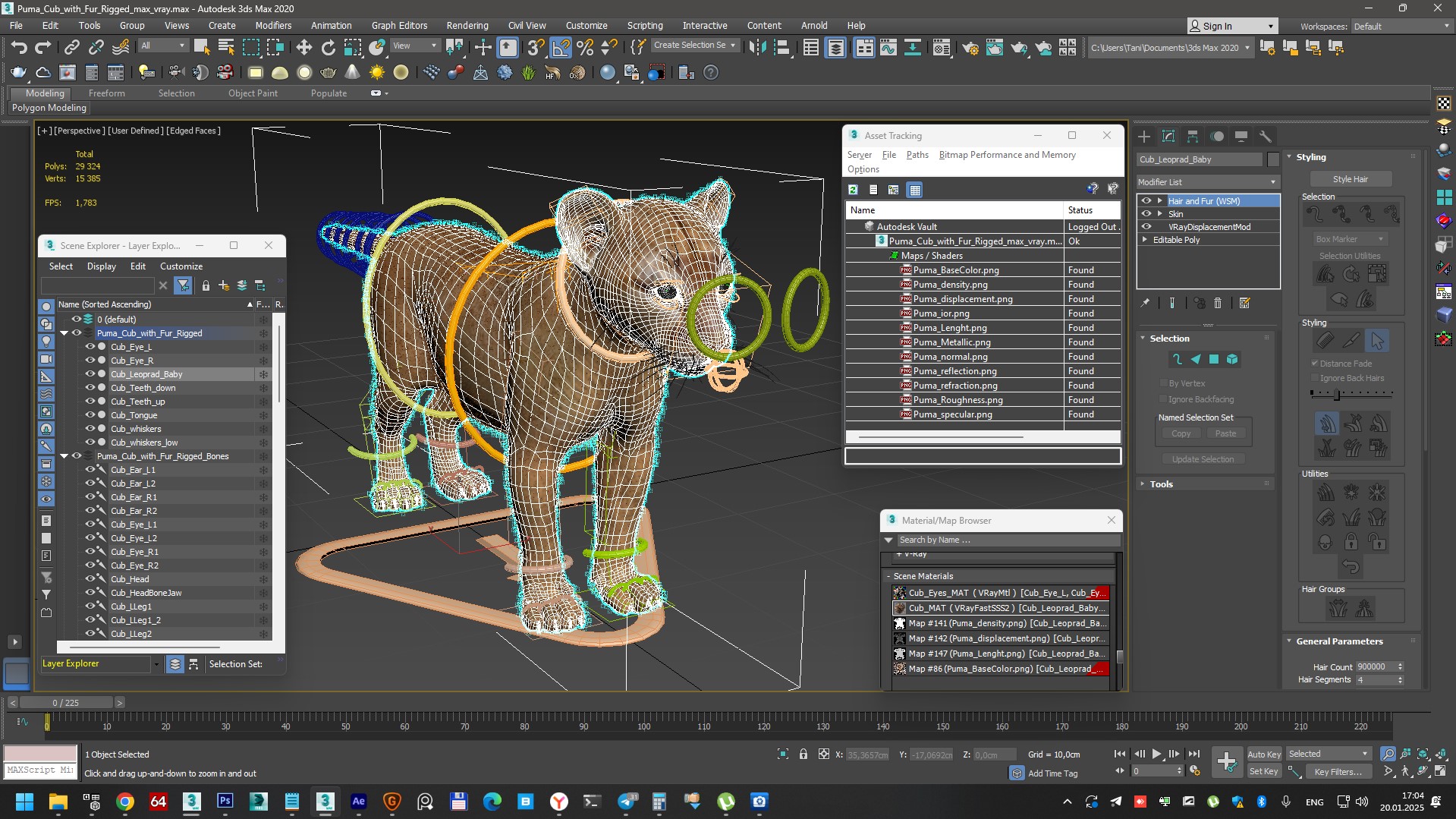Open the Modify command panel tab
Viewport: 1456px width, 819px height.
click(x=1168, y=137)
